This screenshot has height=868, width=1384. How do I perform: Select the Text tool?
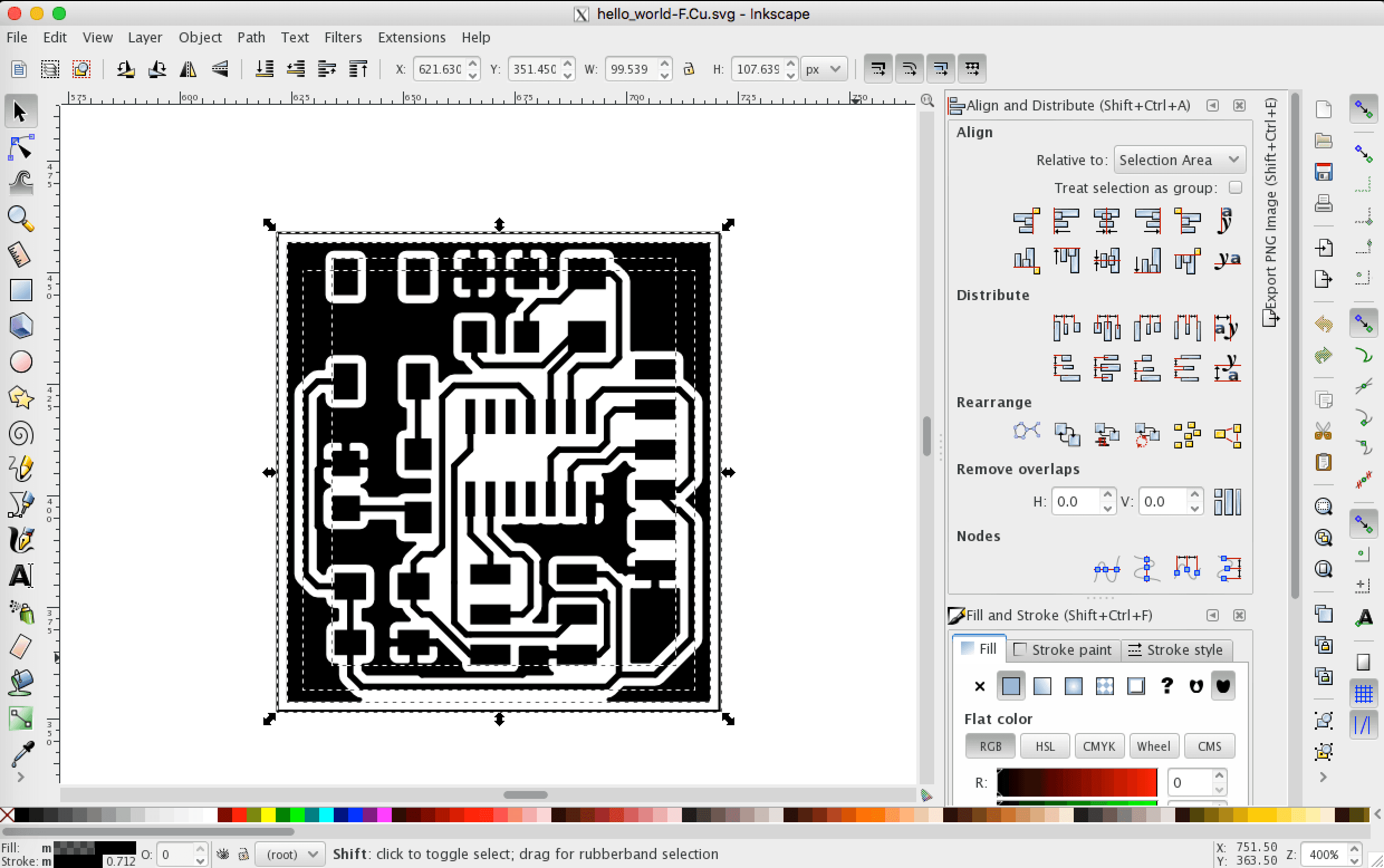(x=21, y=576)
